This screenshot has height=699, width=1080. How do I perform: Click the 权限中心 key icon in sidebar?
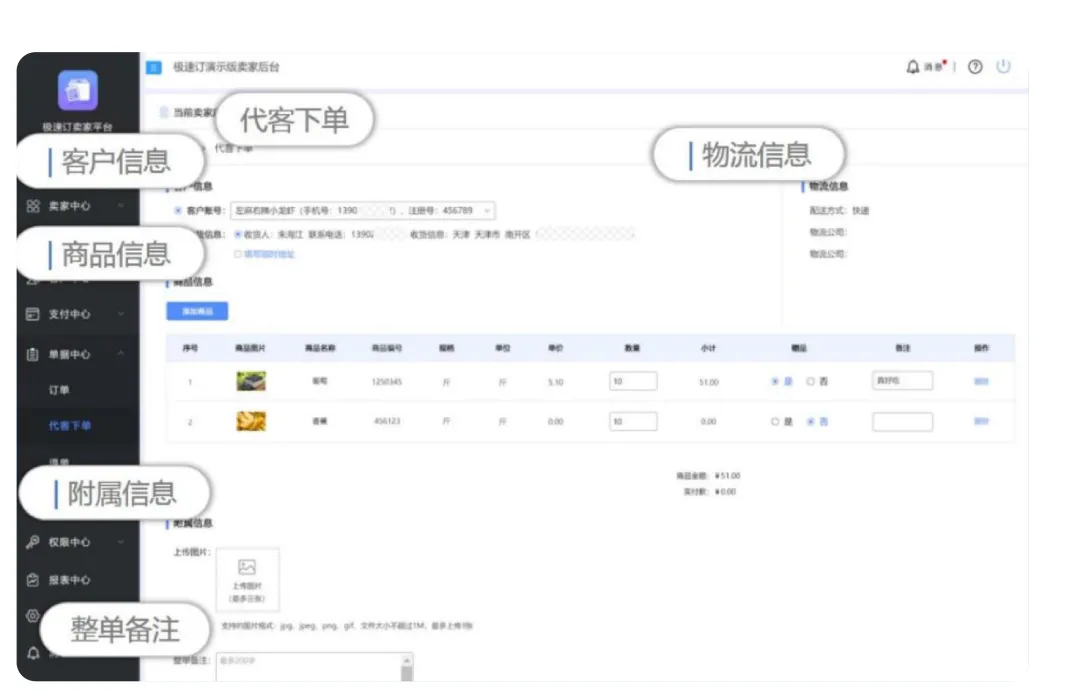click(x=33, y=542)
